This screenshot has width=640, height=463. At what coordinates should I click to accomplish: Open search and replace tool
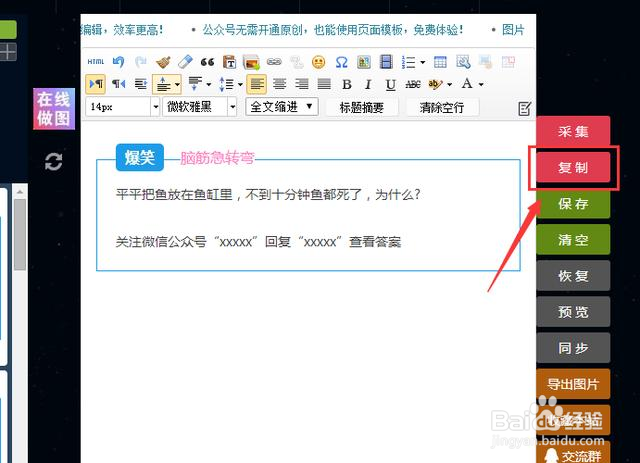click(463, 62)
